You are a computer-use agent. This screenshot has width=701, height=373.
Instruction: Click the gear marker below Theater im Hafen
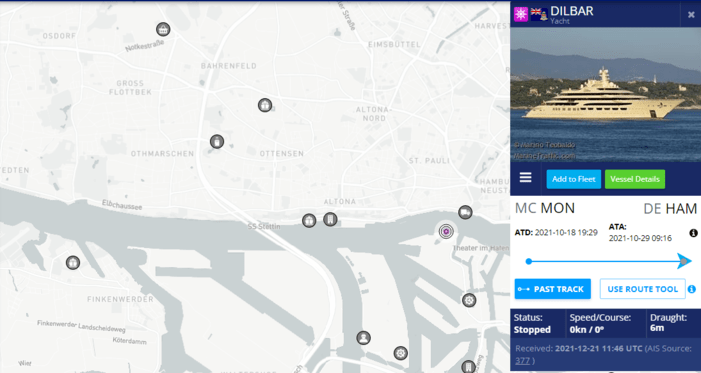click(x=469, y=300)
